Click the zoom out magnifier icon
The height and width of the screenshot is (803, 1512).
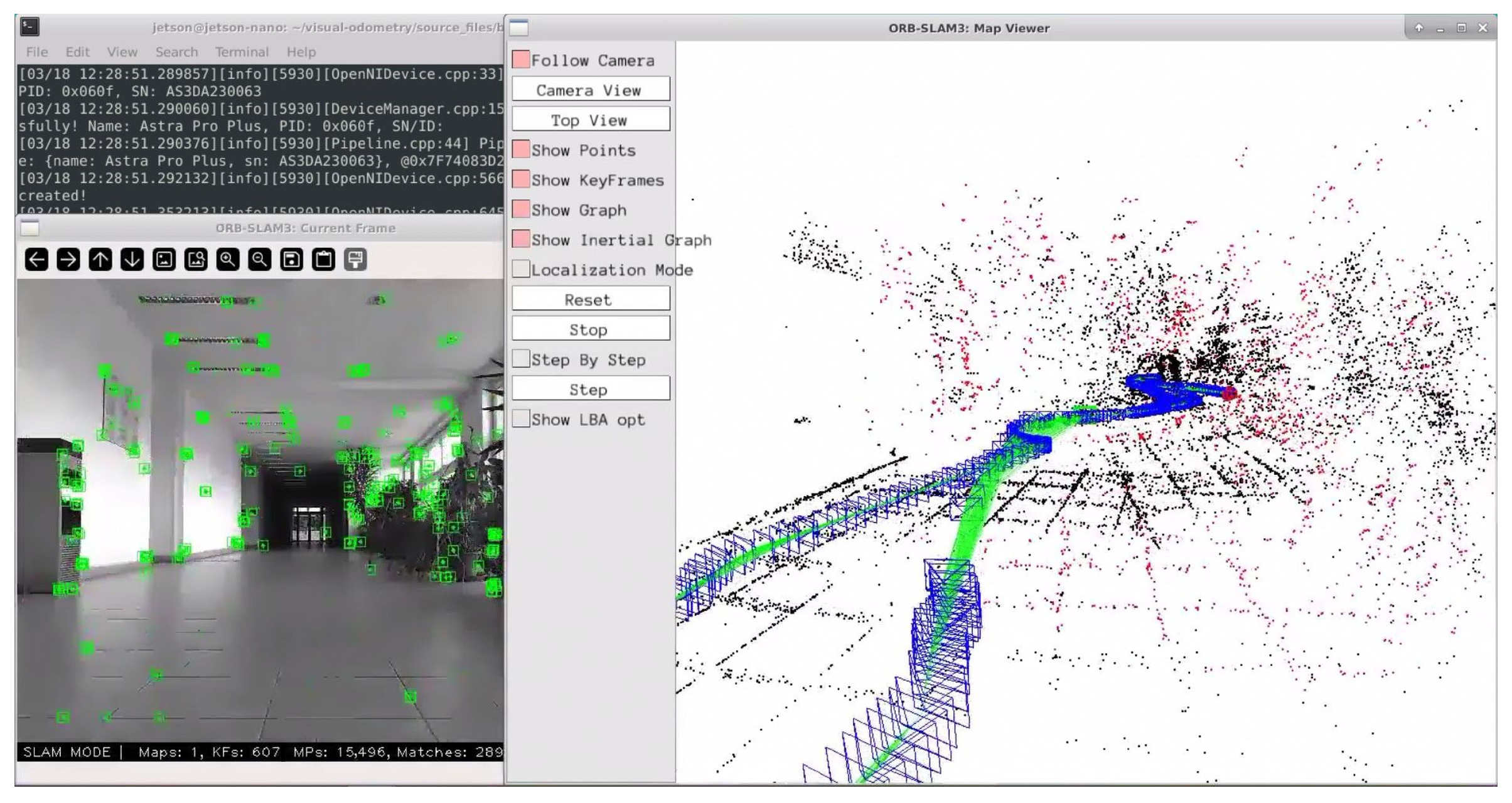coord(260,260)
